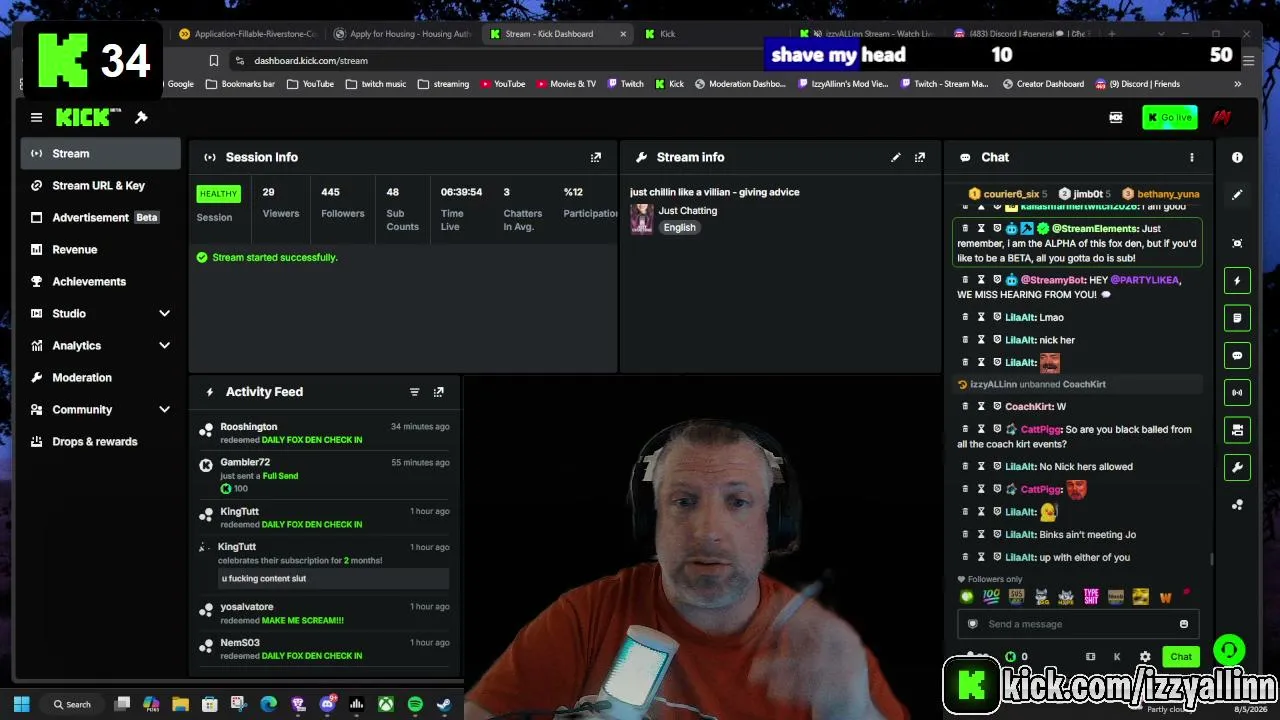Image resolution: width=1280 pixels, height=720 pixels.
Task: Click the green support headset button
Action: tap(1229, 650)
